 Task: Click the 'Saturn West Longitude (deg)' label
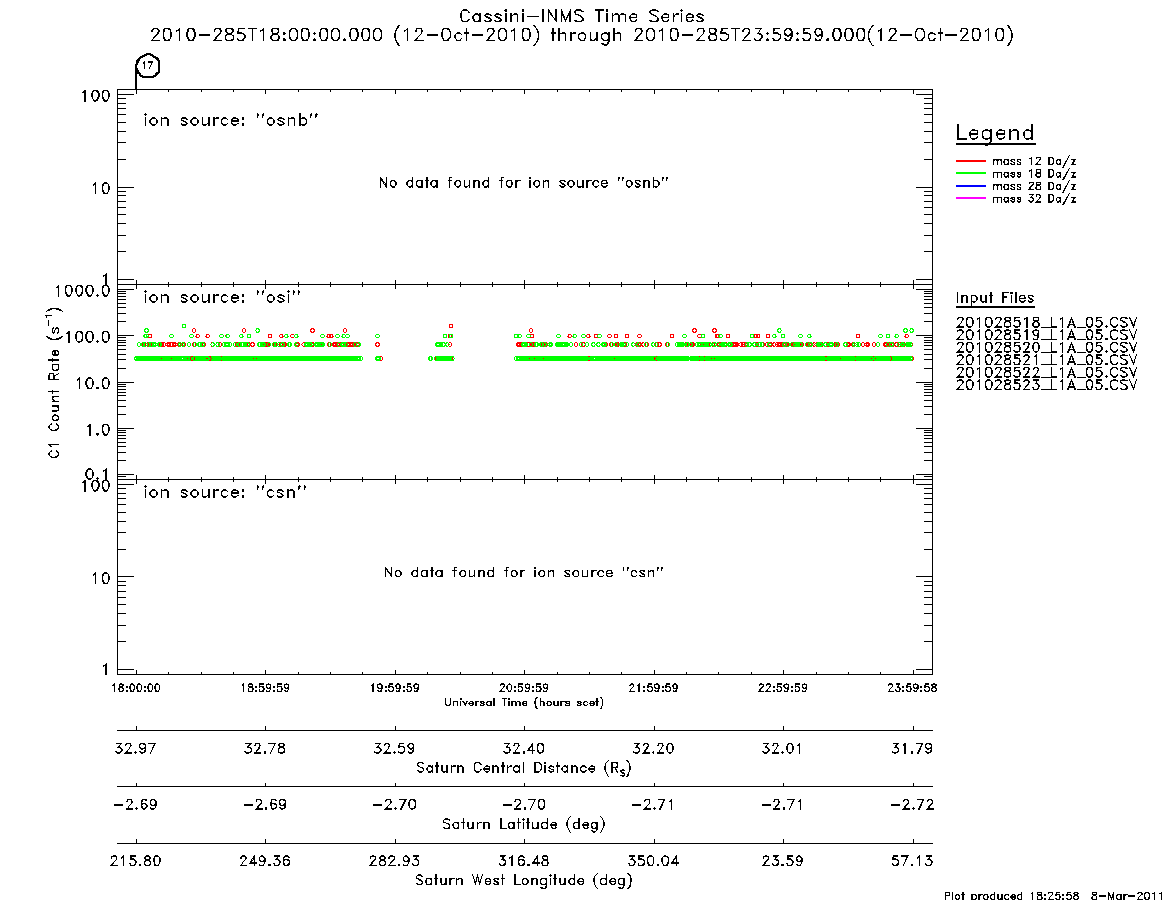524,881
